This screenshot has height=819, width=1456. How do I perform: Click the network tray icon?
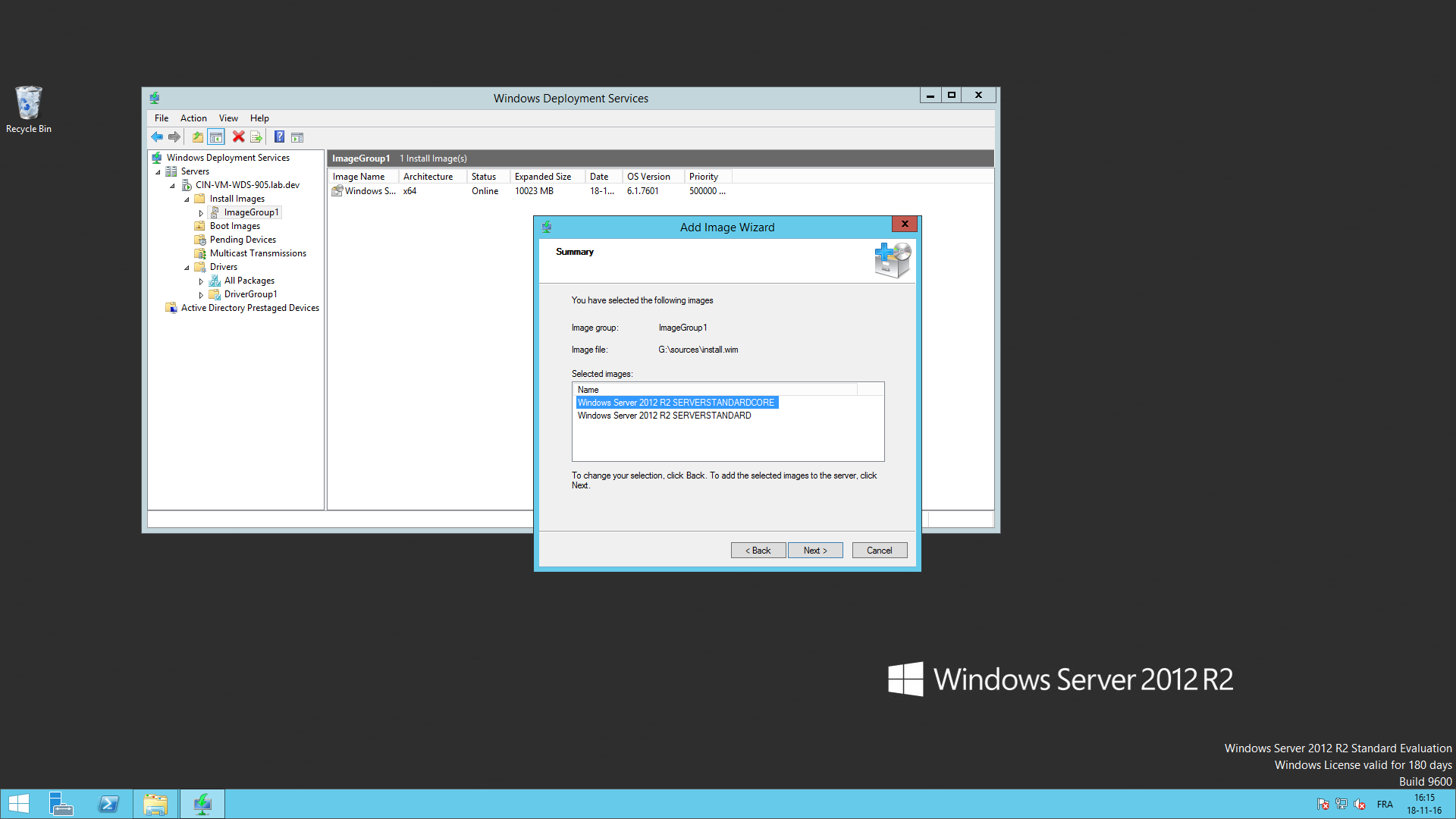pos(1341,805)
